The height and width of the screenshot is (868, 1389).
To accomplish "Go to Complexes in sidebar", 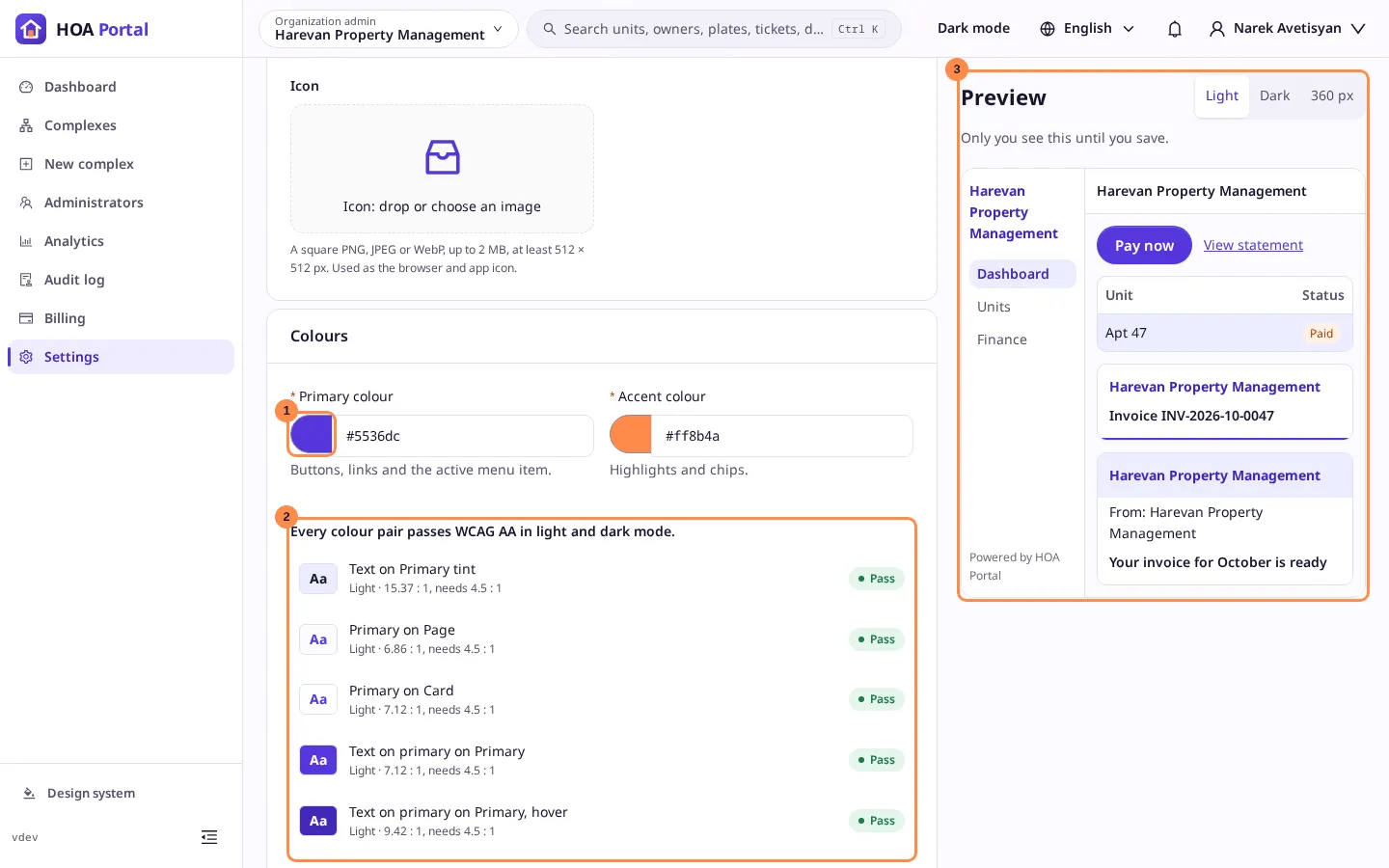I will pyautogui.click(x=121, y=125).
